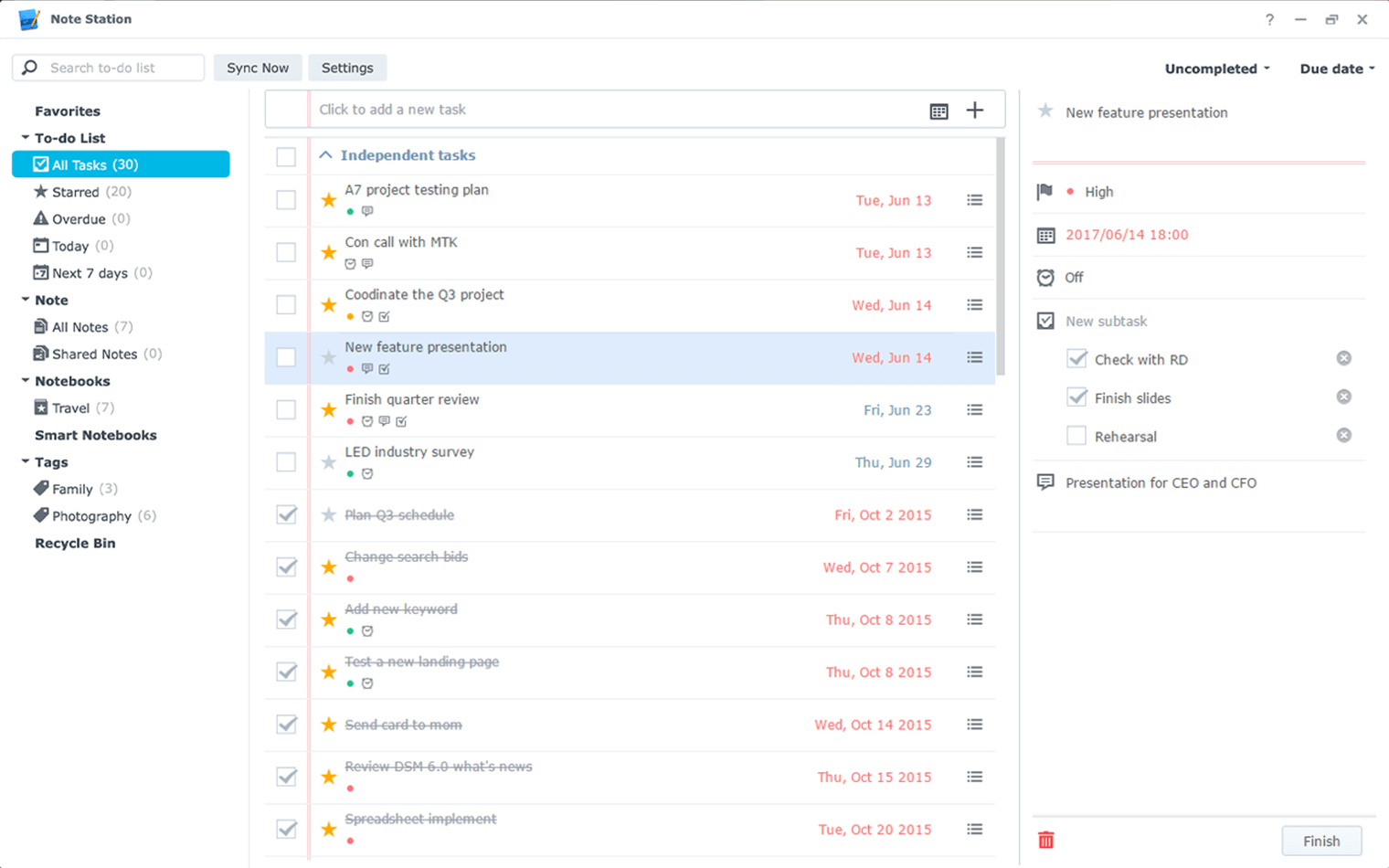The height and width of the screenshot is (868, 1389).
Task: Click the plus icon to add a new task
Action: (x=975, y=110)
